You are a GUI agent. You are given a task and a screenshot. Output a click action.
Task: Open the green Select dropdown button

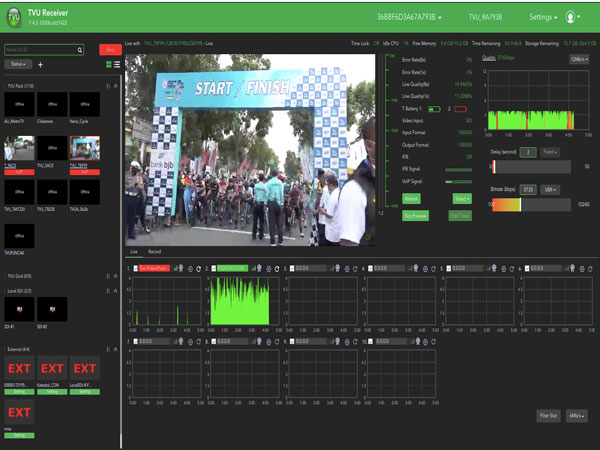[462, 199]
